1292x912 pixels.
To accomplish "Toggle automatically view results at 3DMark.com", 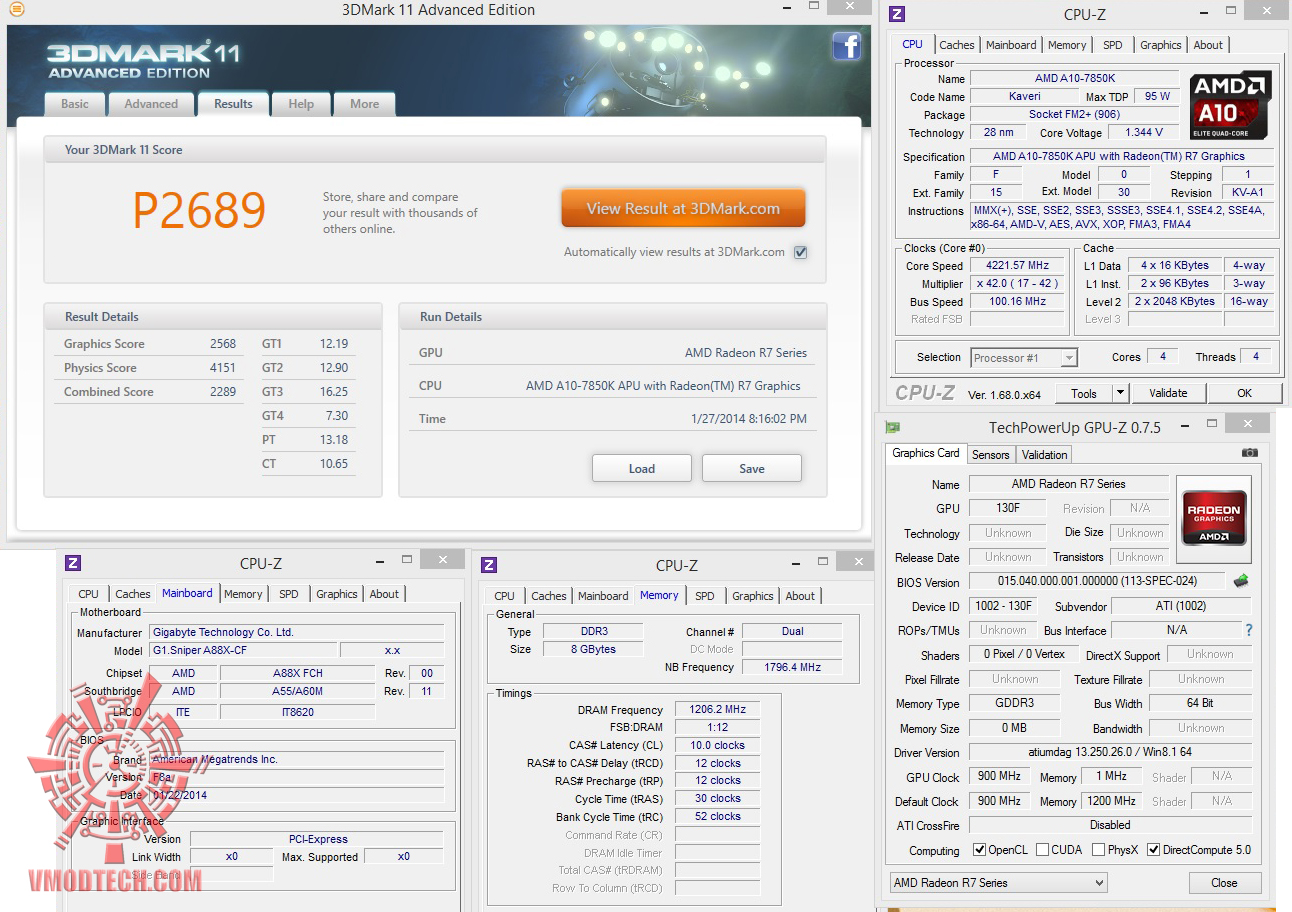I will [x=800, y=252].
